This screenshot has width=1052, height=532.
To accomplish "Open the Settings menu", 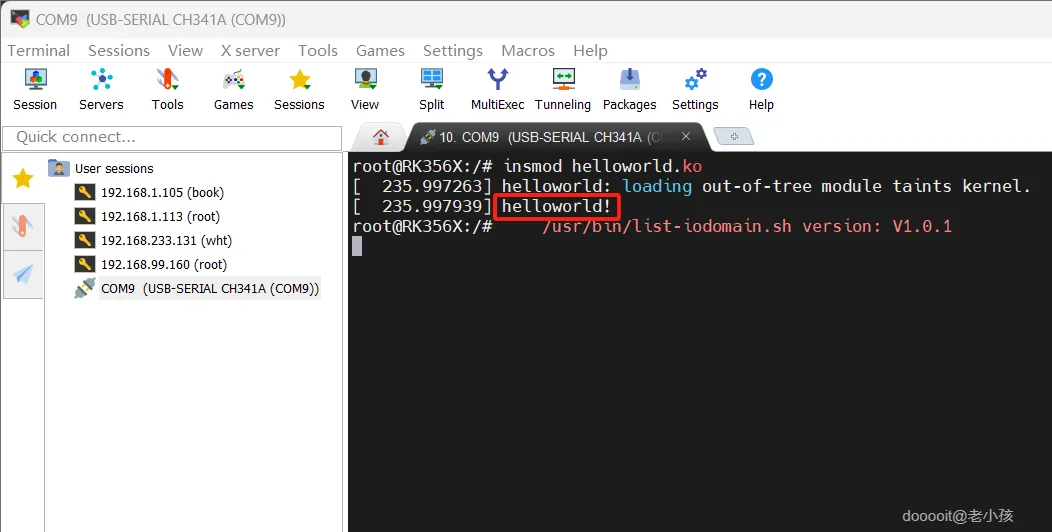I will point(453,50).
